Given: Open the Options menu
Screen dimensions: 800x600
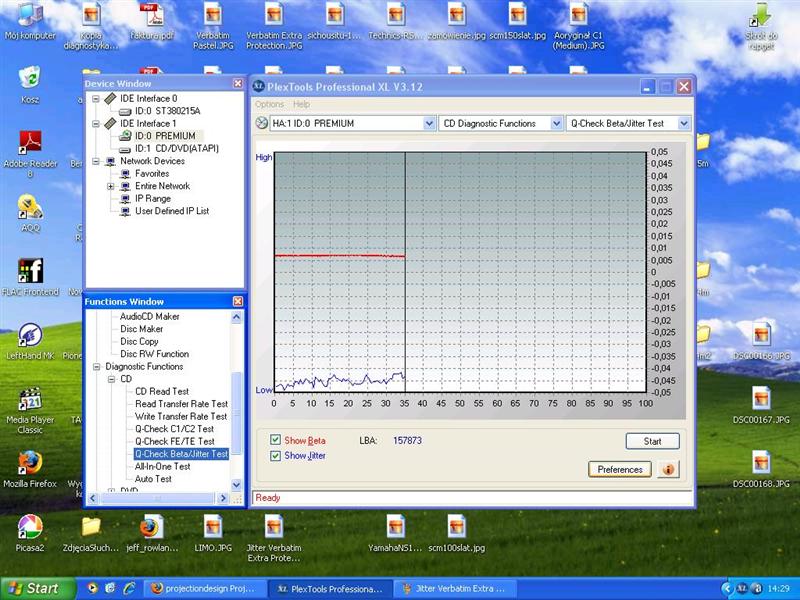Looking at the screenshot, I should pos(269,104).
